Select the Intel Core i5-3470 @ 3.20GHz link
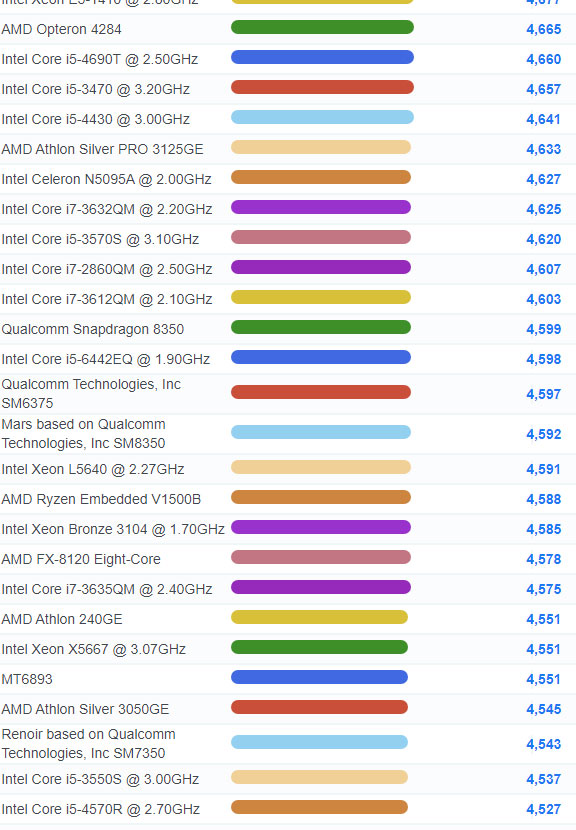This screenshot has width=576, height=830. pyautogui.click(x=95, y=89)
